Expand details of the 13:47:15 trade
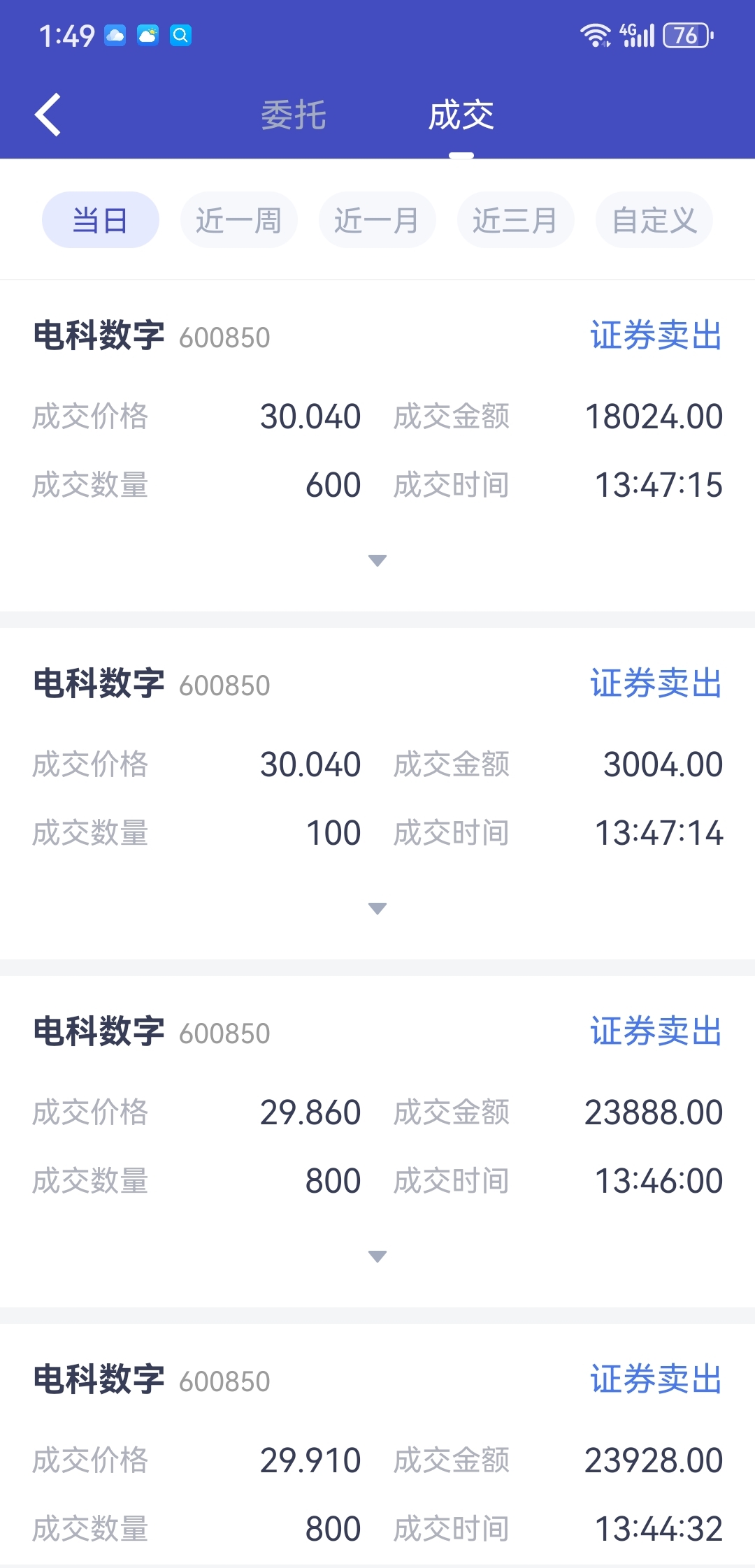The image size is (755, 1568). tap(377, 560)
